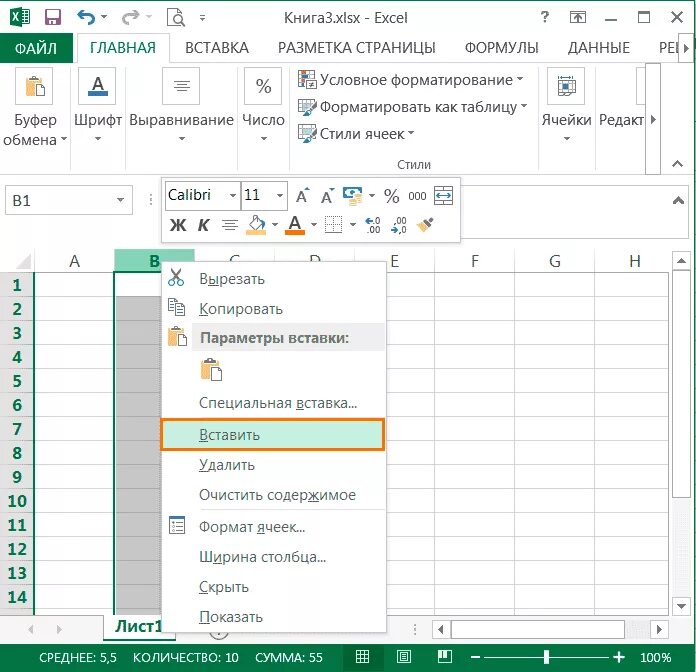Click the Save disk icon in quick access toolbar

[x=53, y=17]
